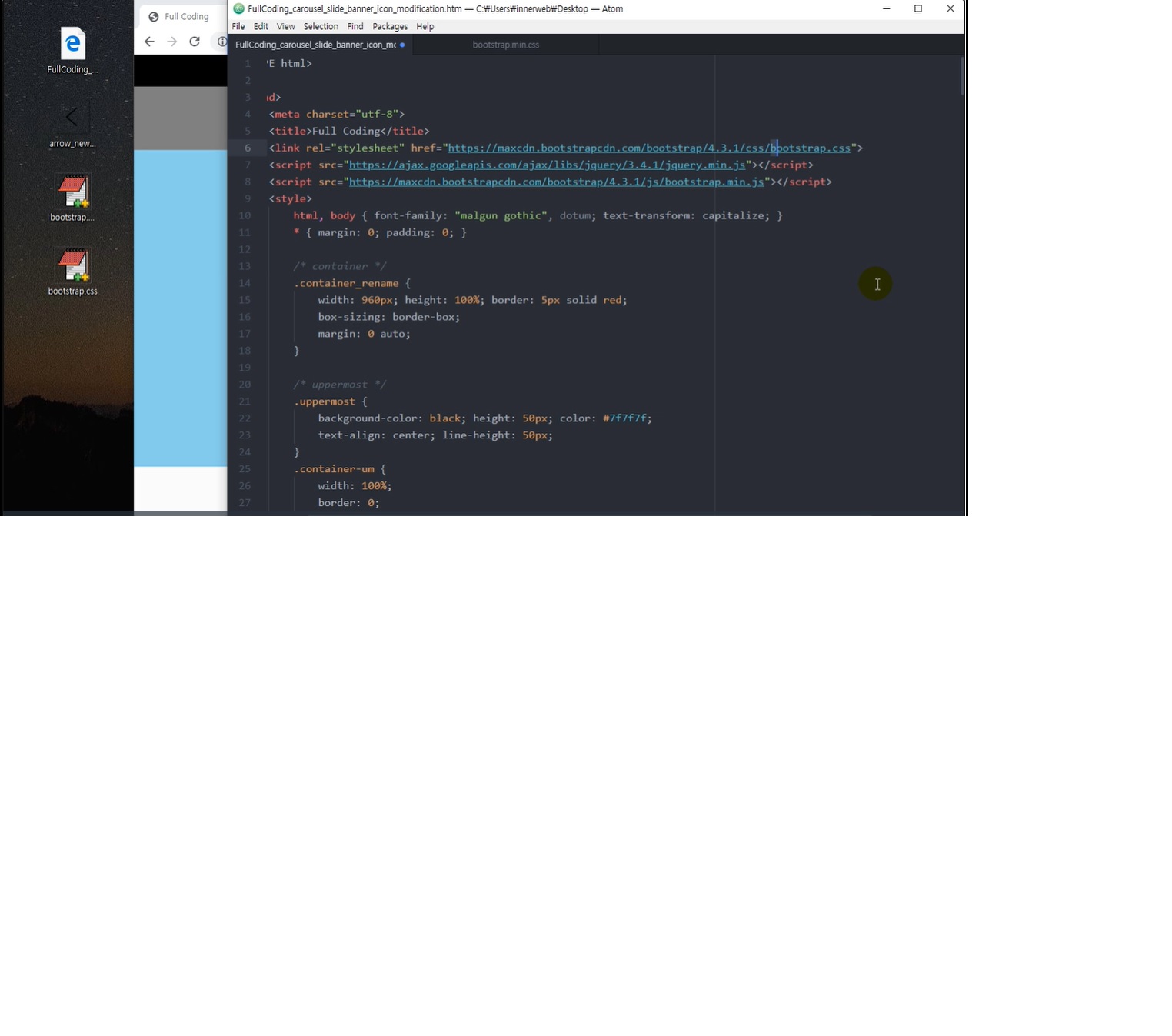Switch to the bootstrap.min.css tab
The width and height of the screenshot is (1172, 1036).
pyautogui.click(x=505, y=45)
